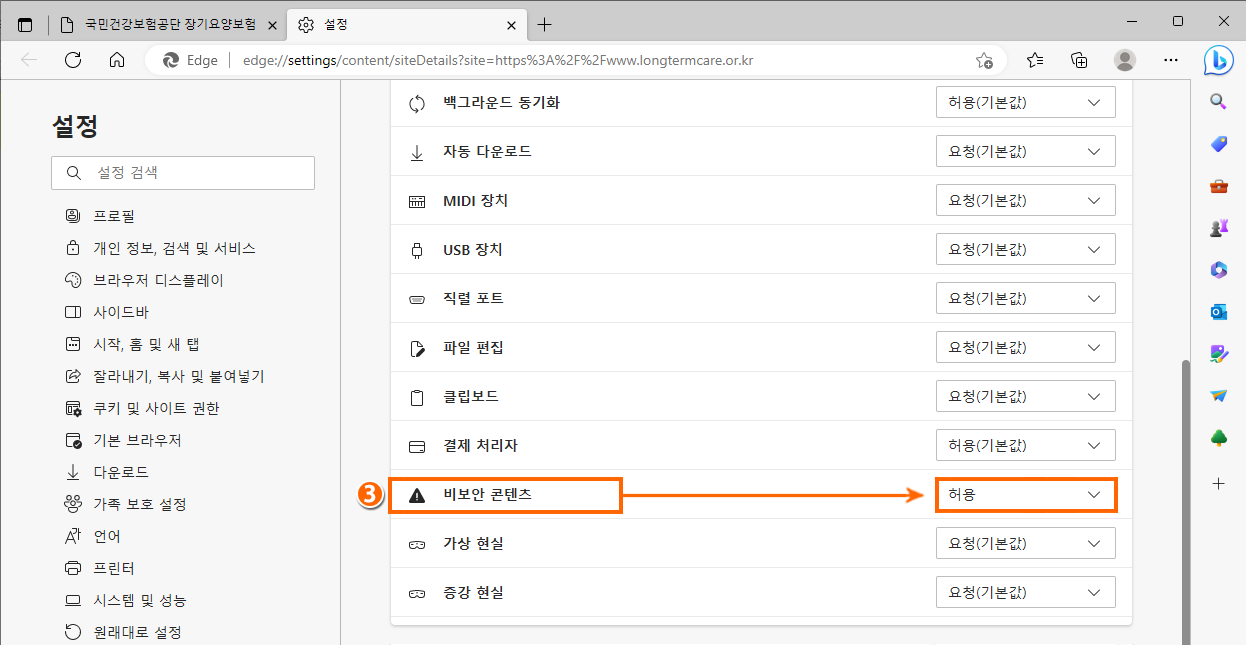
Task: Open the Collections toolbar icon
Action: tap(1079, 60)
